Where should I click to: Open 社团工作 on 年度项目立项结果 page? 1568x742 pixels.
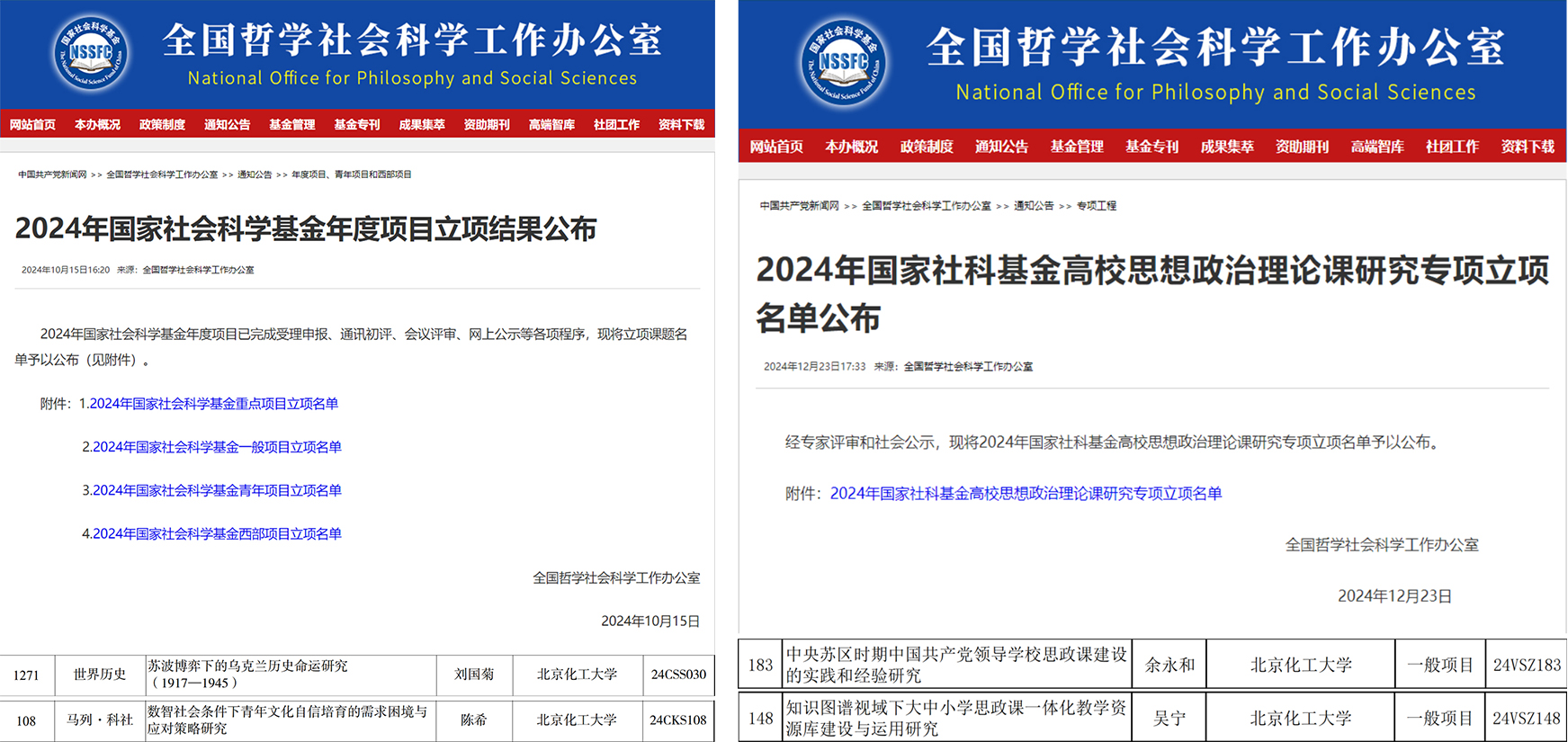click(x=616, y=124)
